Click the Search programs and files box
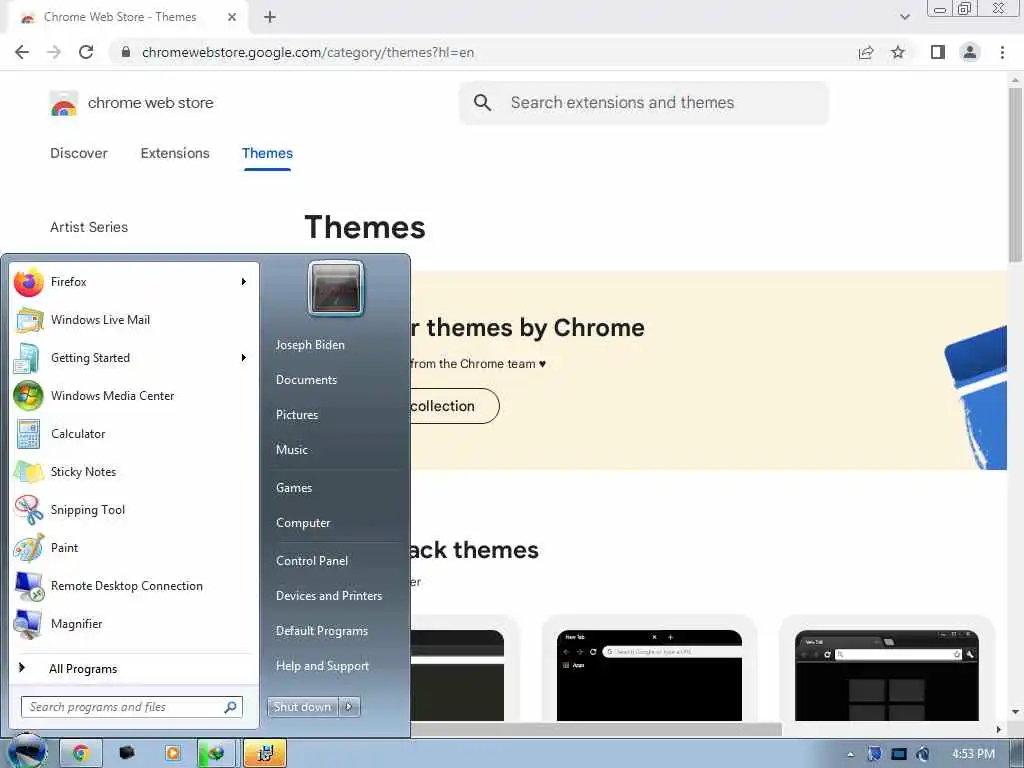 click(132, 707)
